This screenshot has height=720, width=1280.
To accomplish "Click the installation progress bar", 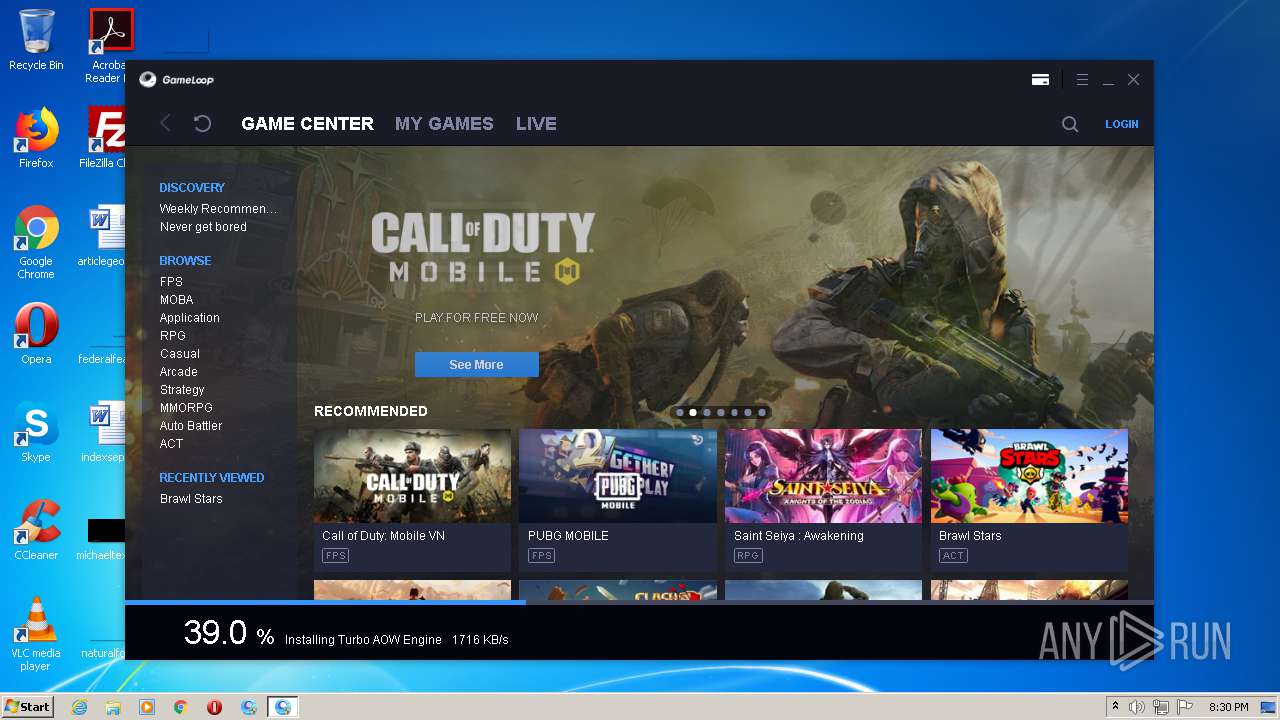I will 639,602.
